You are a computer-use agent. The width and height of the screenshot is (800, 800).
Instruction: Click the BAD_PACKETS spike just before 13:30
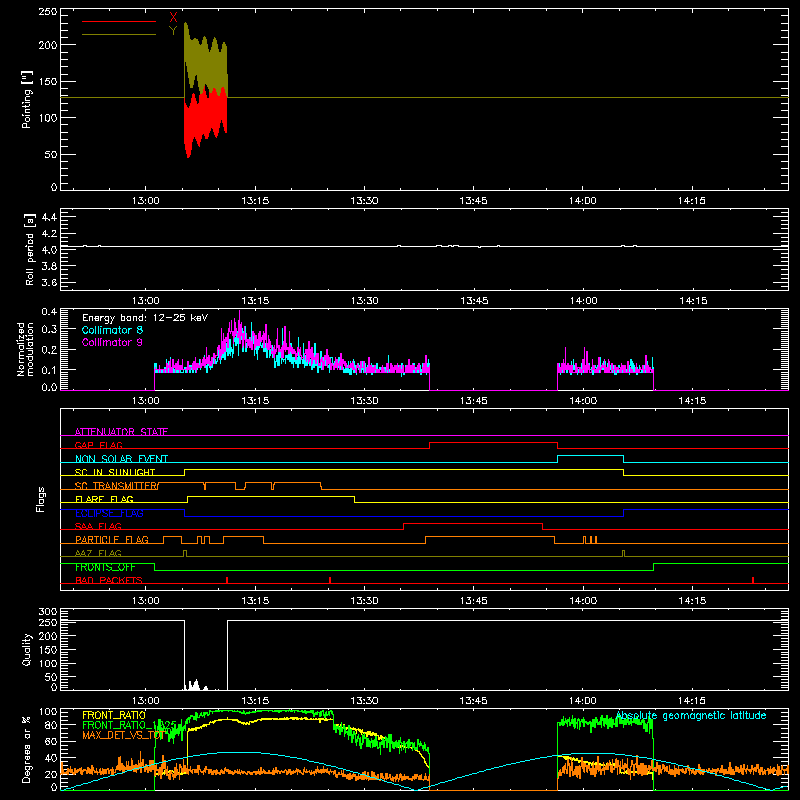pyautogui.click(x=330, y=580)
